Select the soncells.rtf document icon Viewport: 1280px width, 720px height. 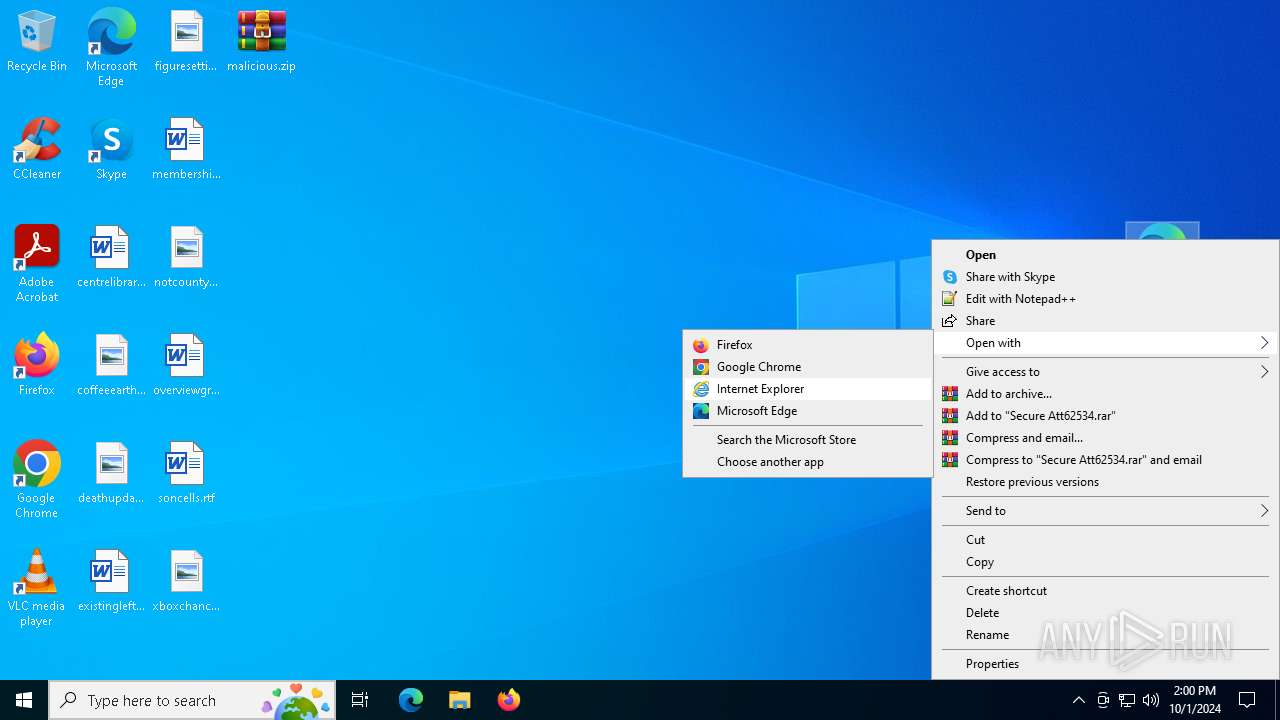click(186, 474)
